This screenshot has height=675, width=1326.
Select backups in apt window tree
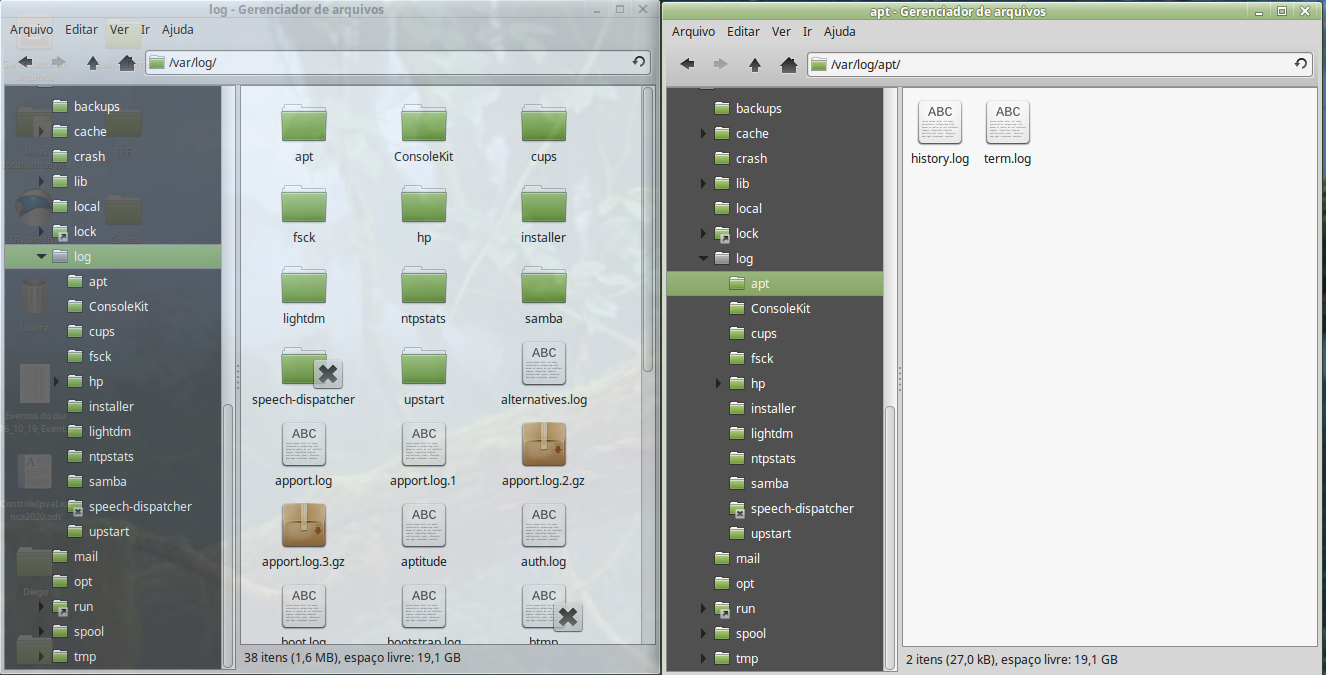[x=758, y=108]
